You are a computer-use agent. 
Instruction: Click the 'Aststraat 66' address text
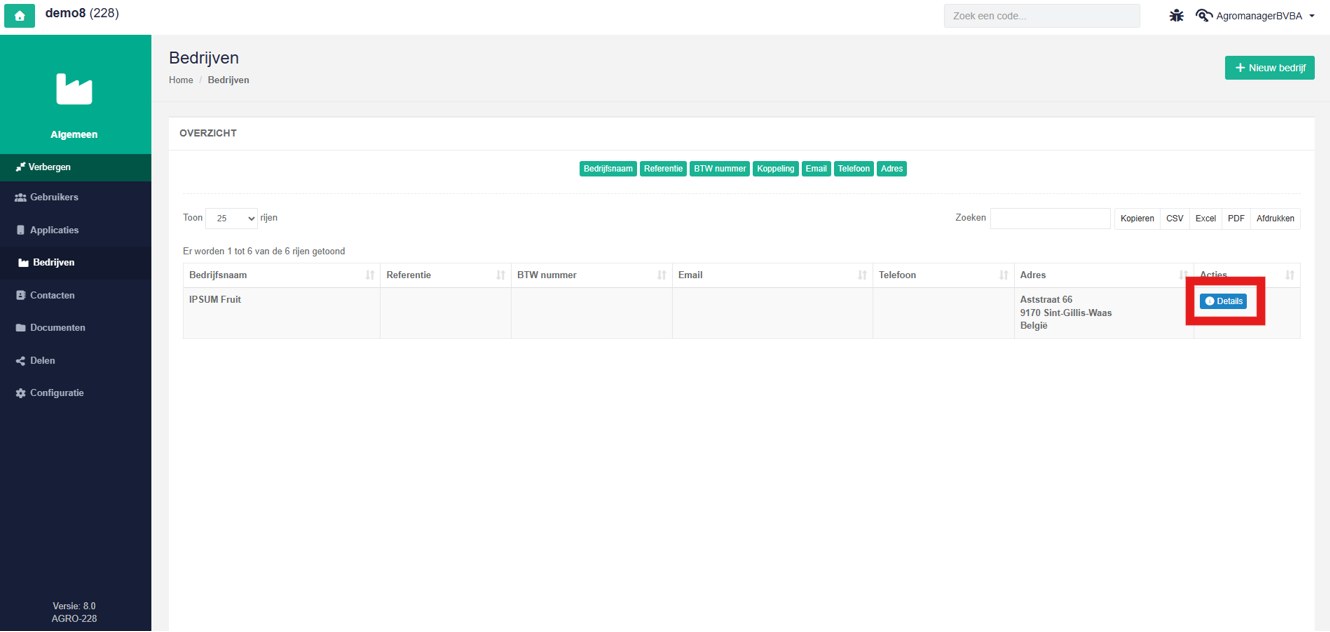point(1046,300)
